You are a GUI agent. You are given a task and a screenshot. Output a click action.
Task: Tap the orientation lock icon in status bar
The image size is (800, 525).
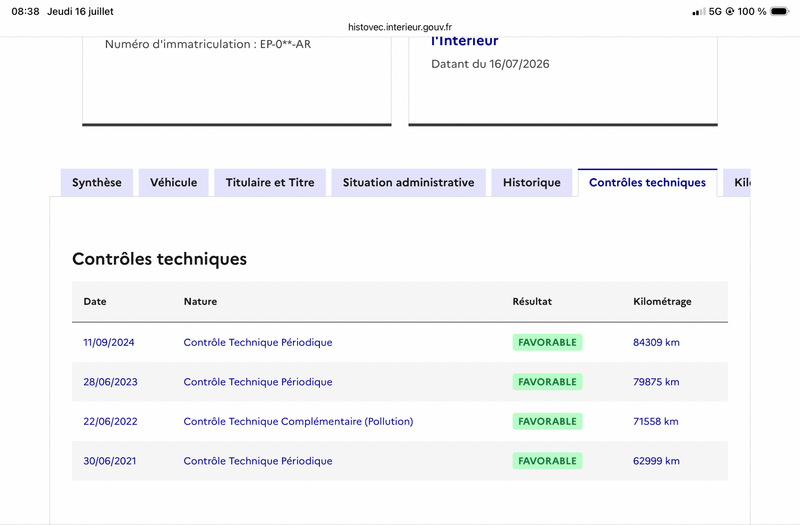pos(730,11)
